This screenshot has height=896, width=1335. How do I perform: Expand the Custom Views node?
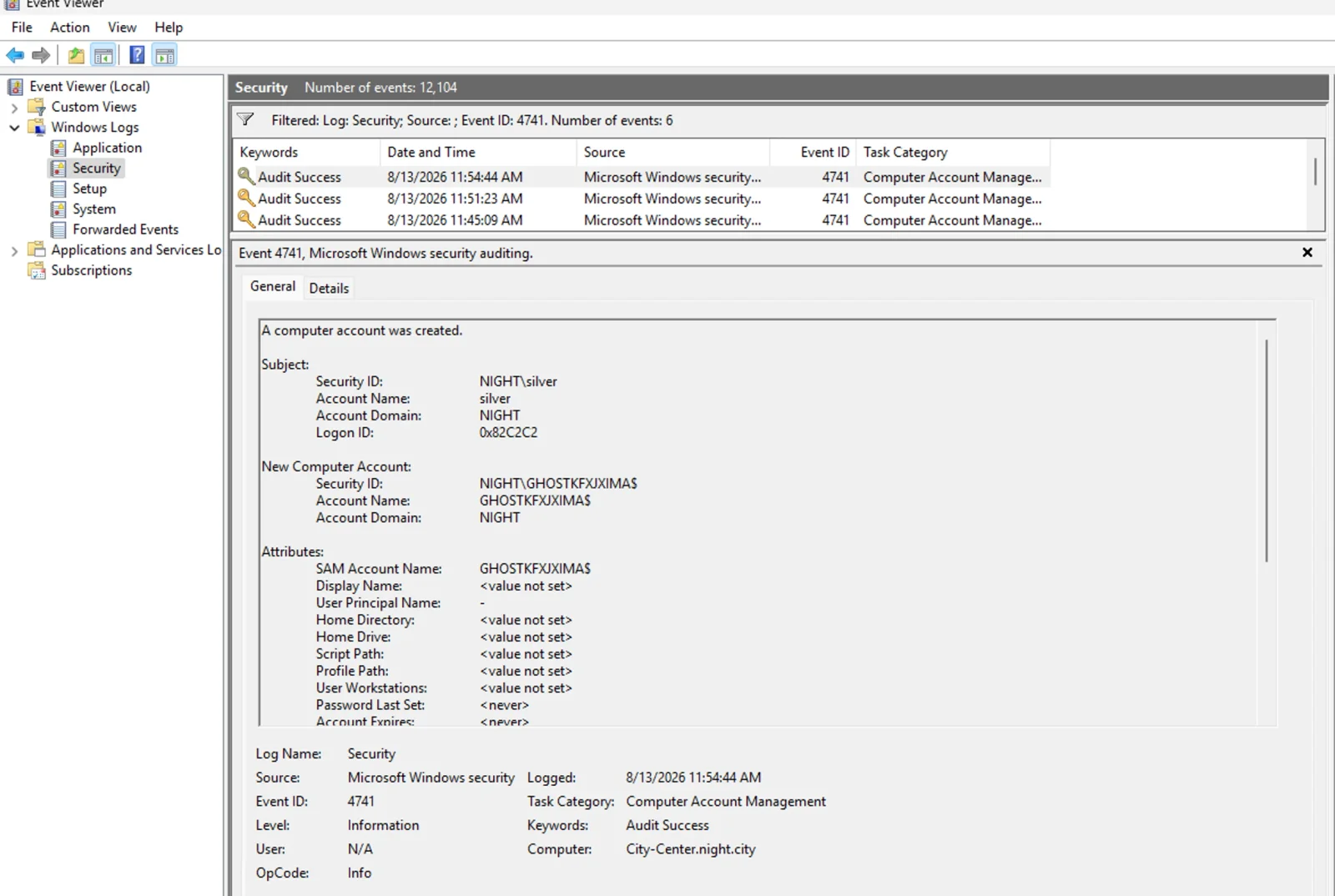[x=14, y=108]
